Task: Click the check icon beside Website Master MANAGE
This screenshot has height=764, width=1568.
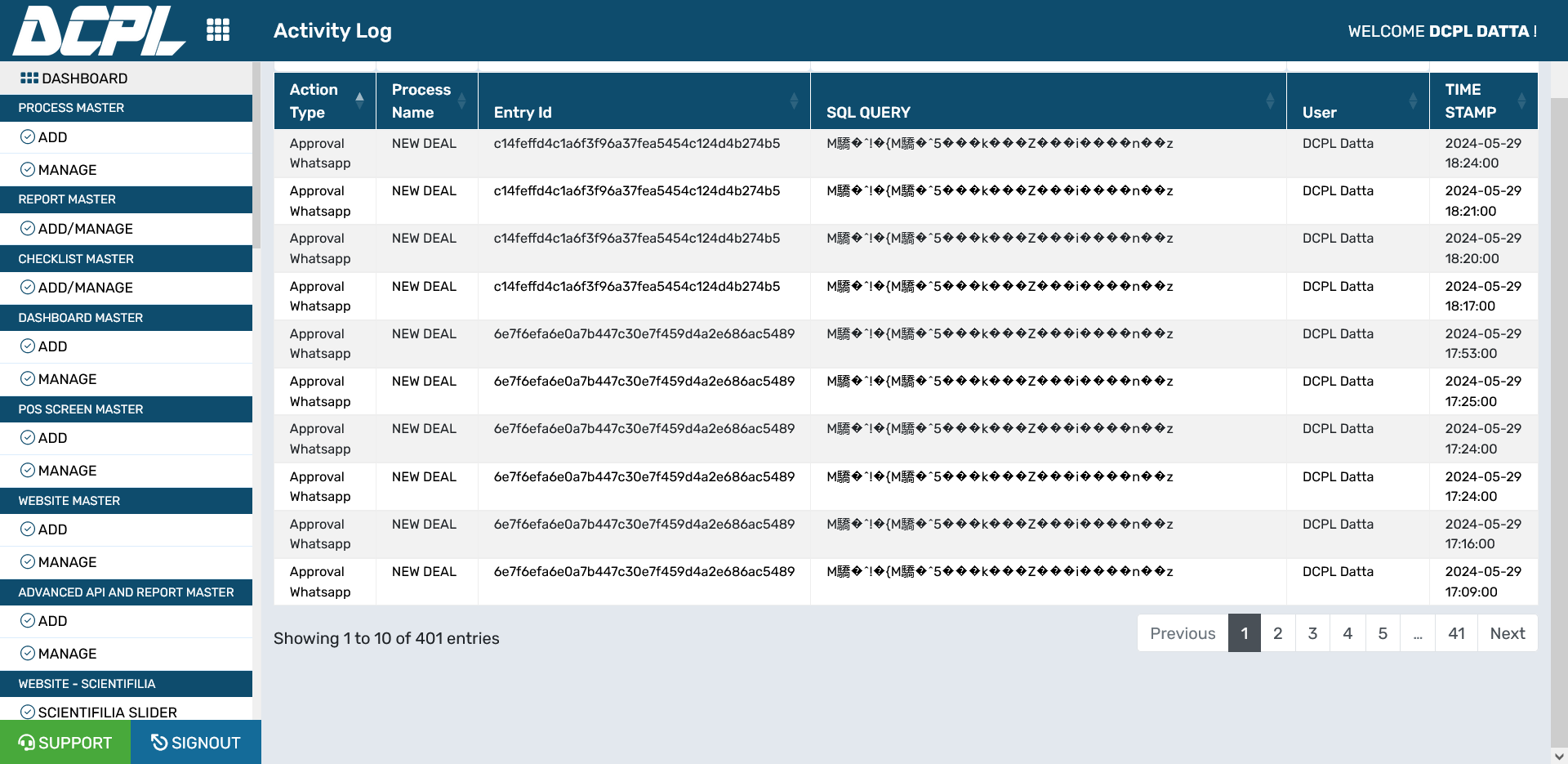Action: pos(28,562)
